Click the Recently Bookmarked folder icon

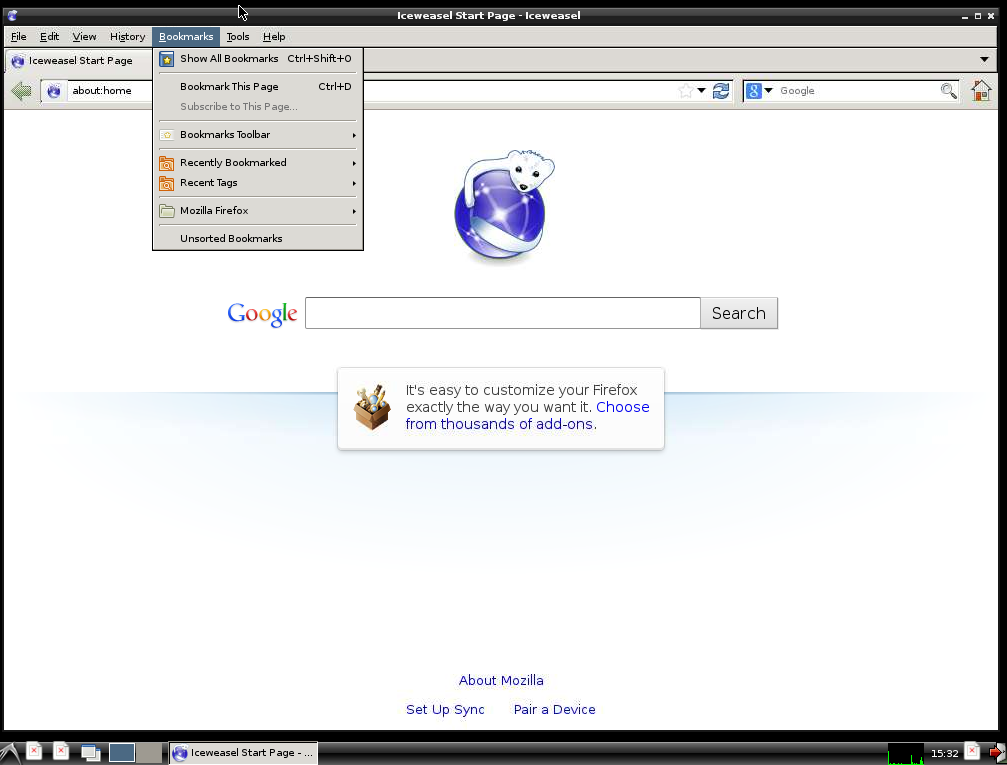[166, 163]
